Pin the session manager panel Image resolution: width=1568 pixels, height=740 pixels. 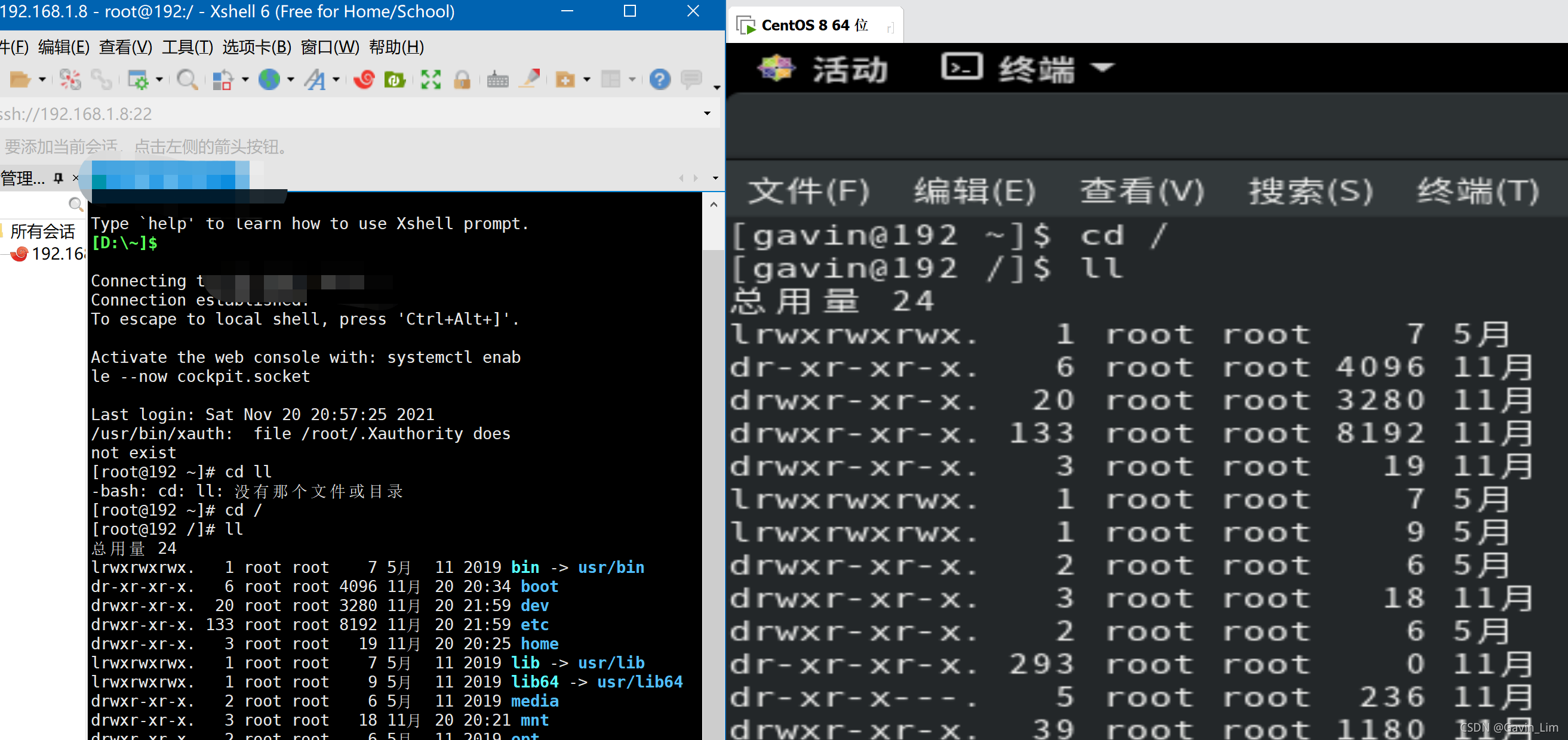pyautogui.click(x=59, y=178)
